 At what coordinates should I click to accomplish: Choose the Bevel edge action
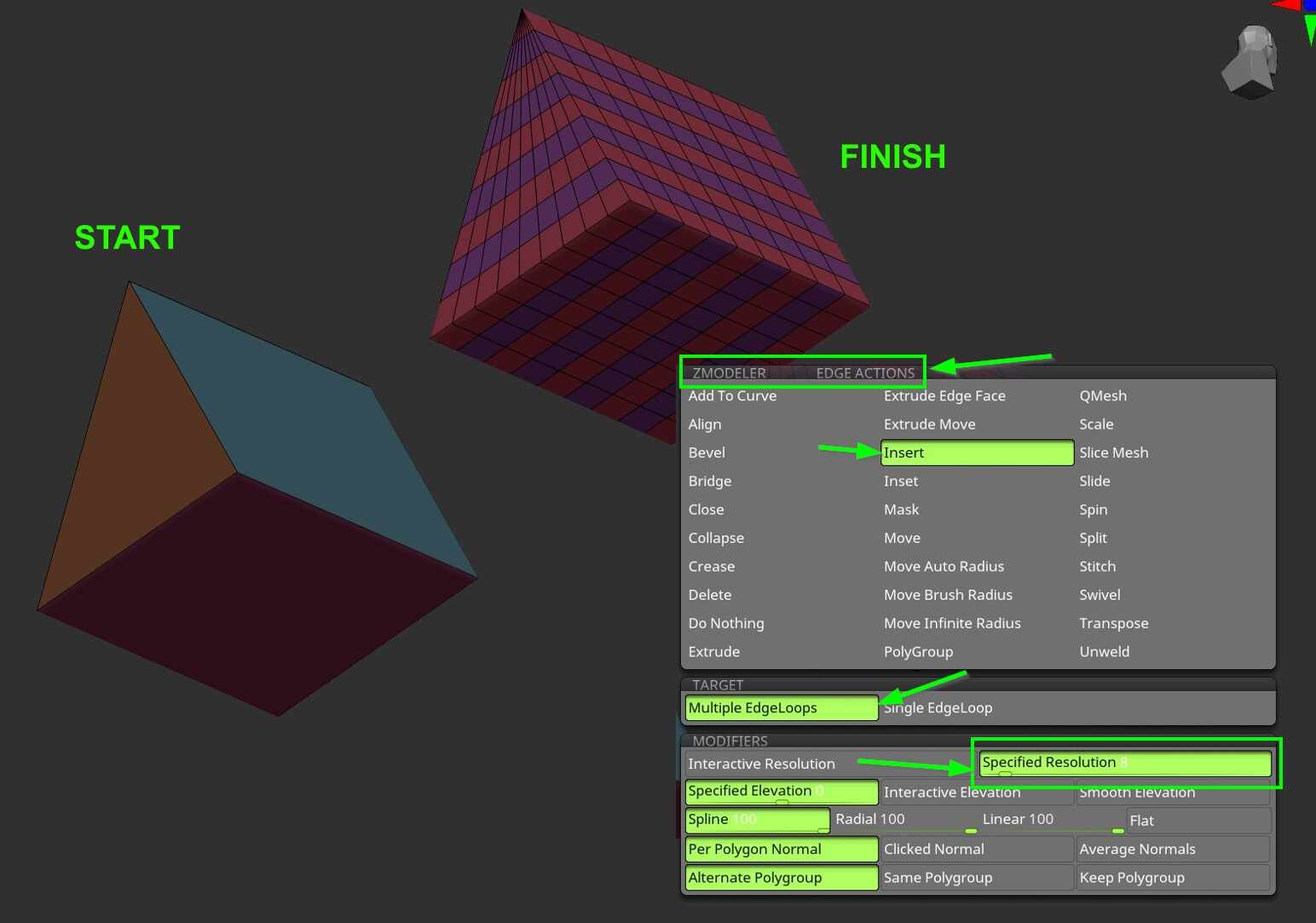707,453
